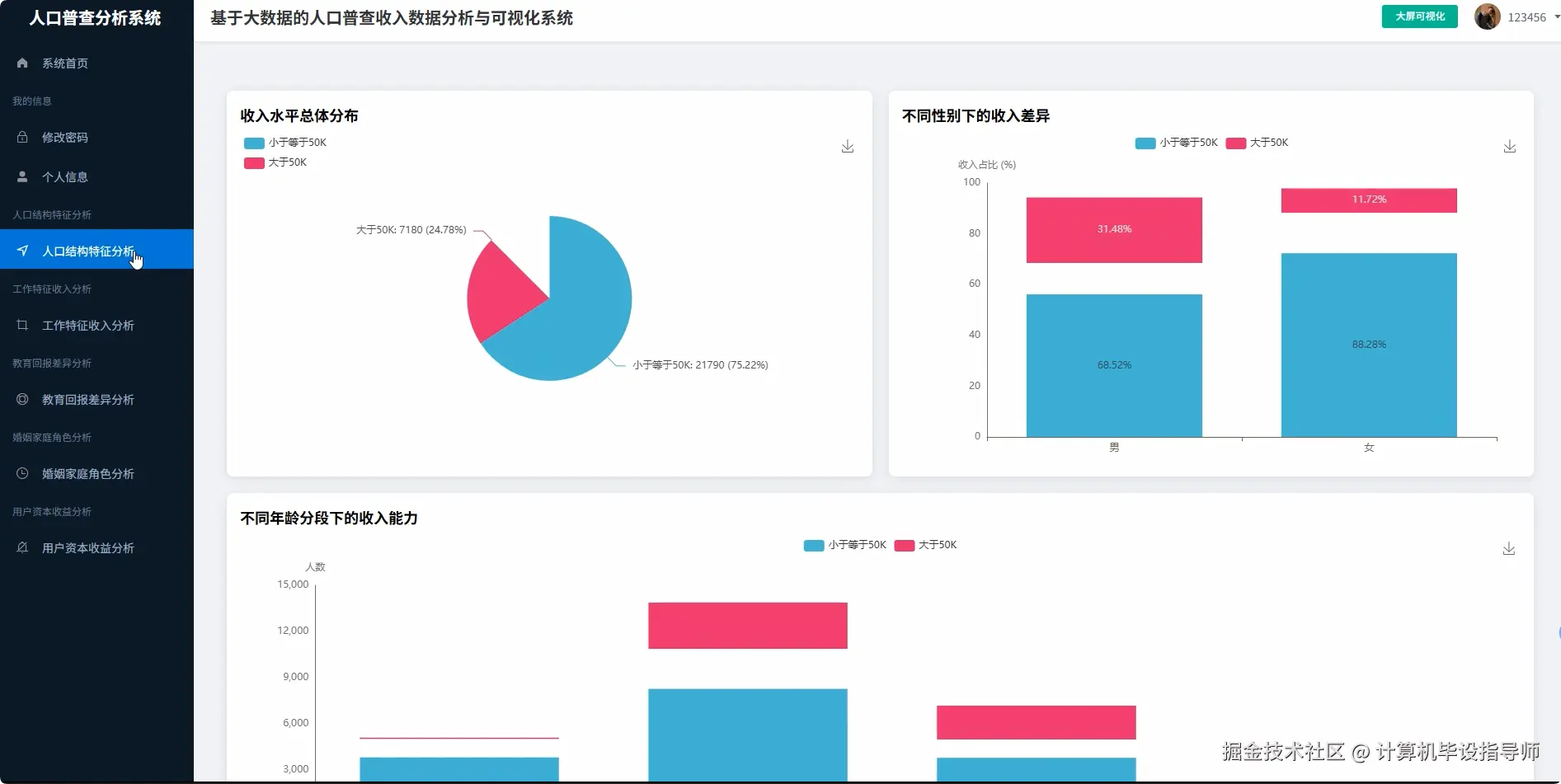The width and height of the screenshot is (1561, 784).
Task: Click the clock icon beside 婚姻家庭角色分析
Action: (22, 473)
